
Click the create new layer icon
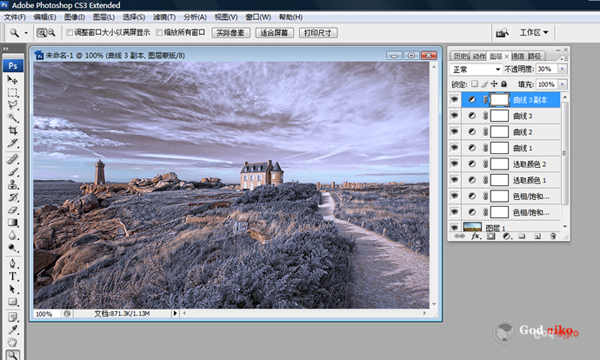coord(537,236)
